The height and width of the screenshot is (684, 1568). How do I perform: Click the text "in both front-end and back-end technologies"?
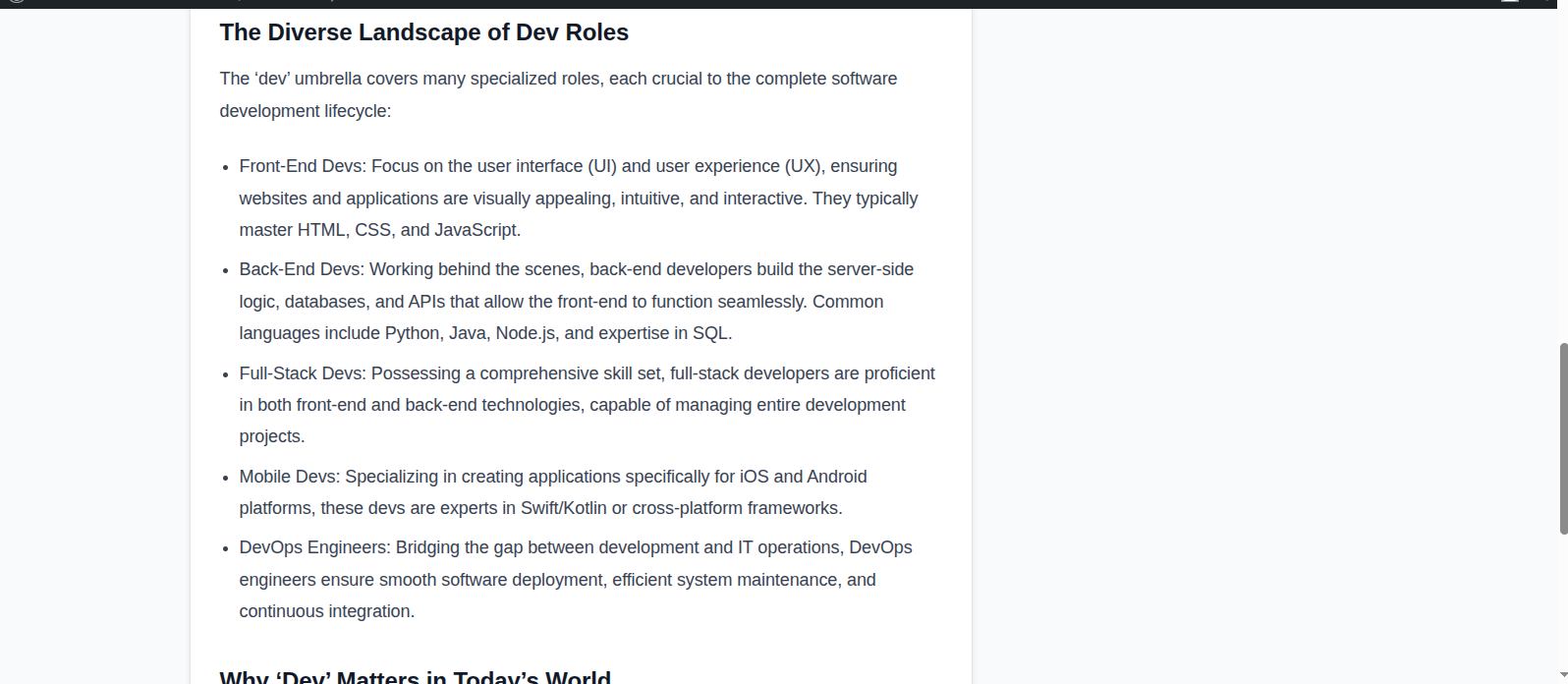[410, 405]
